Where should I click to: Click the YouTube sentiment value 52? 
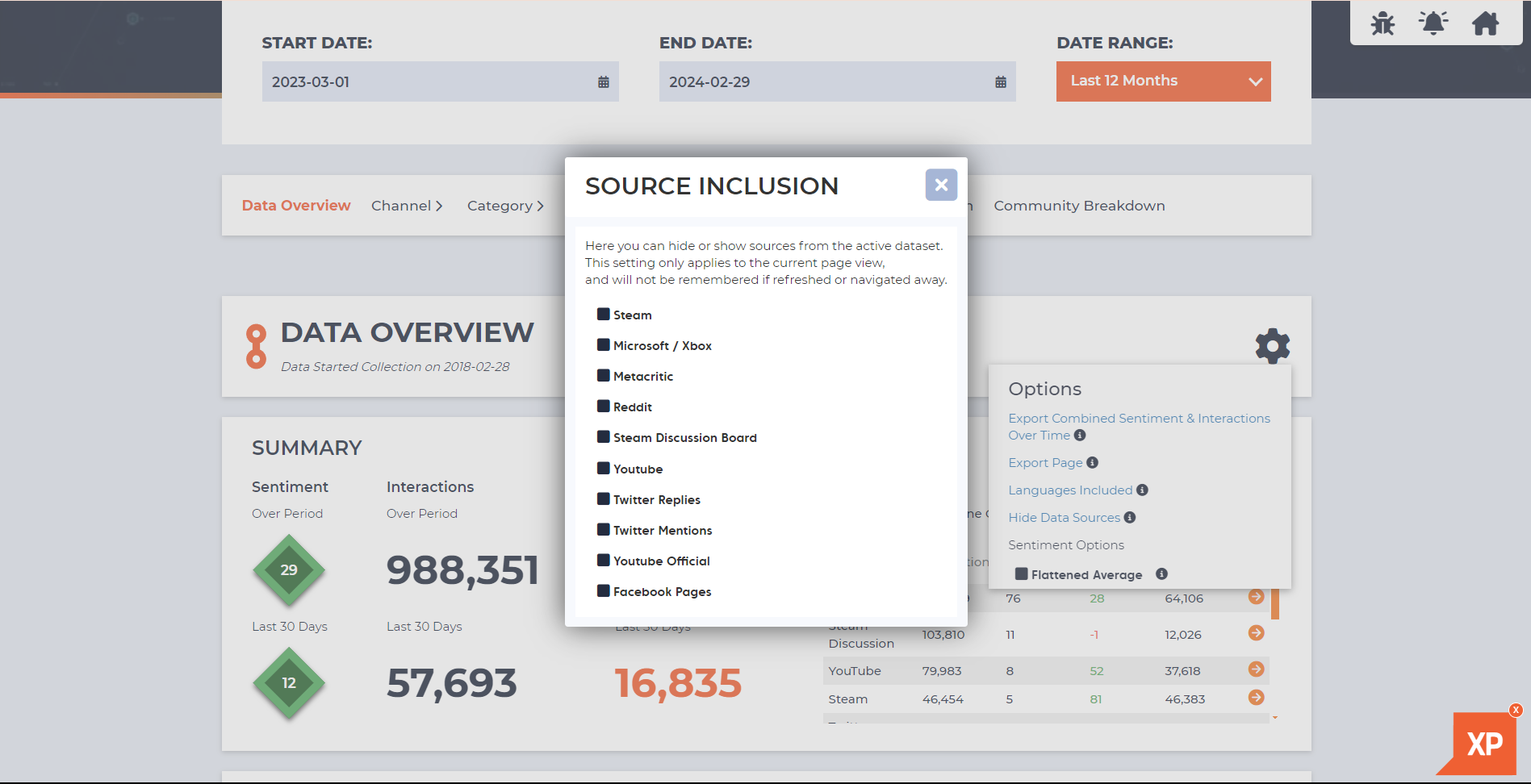coord(1096,671)
